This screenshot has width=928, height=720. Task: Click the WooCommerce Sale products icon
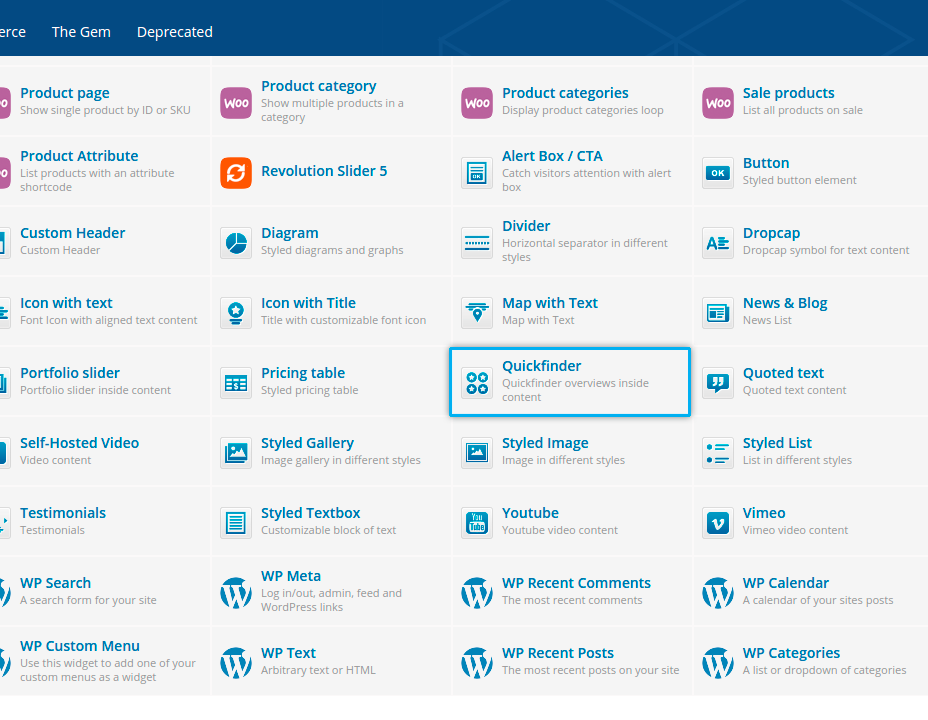(718, 102)
